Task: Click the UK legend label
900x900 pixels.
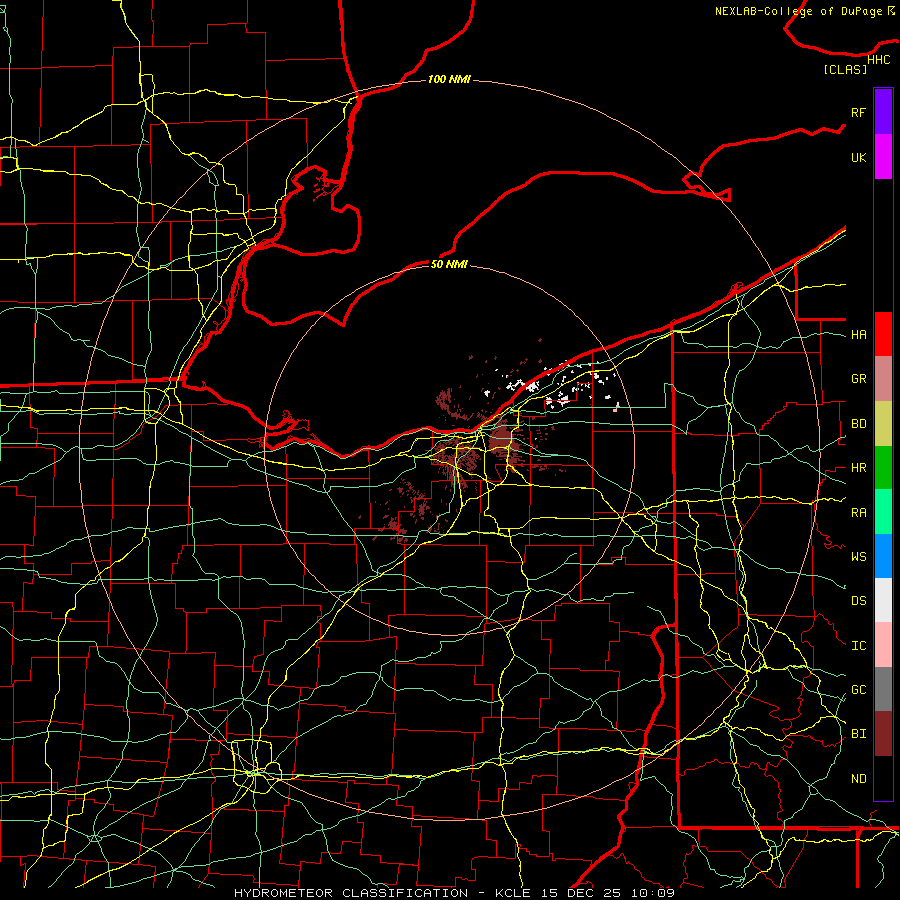Action: (x=859, y=157)
